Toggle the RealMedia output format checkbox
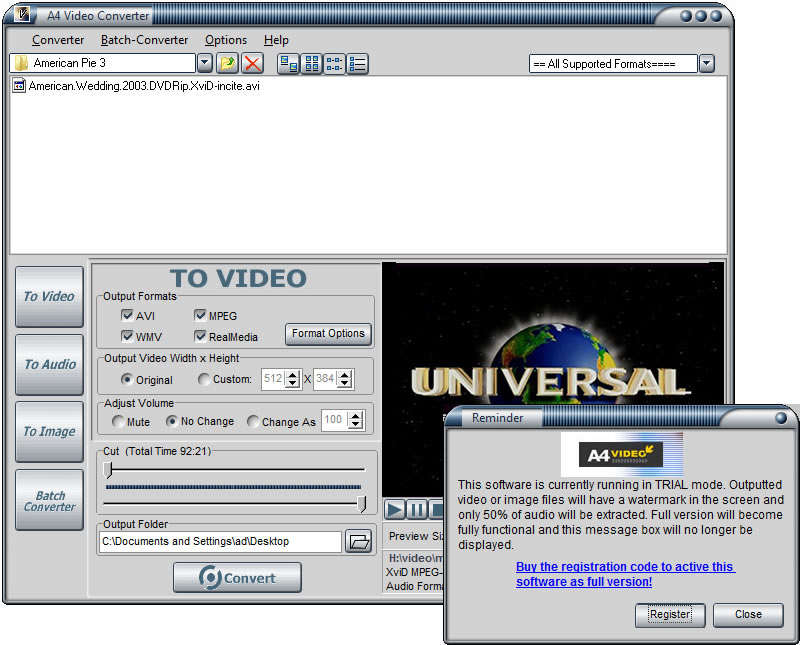This screenshot has height=645, width=800. pos(199,336)
